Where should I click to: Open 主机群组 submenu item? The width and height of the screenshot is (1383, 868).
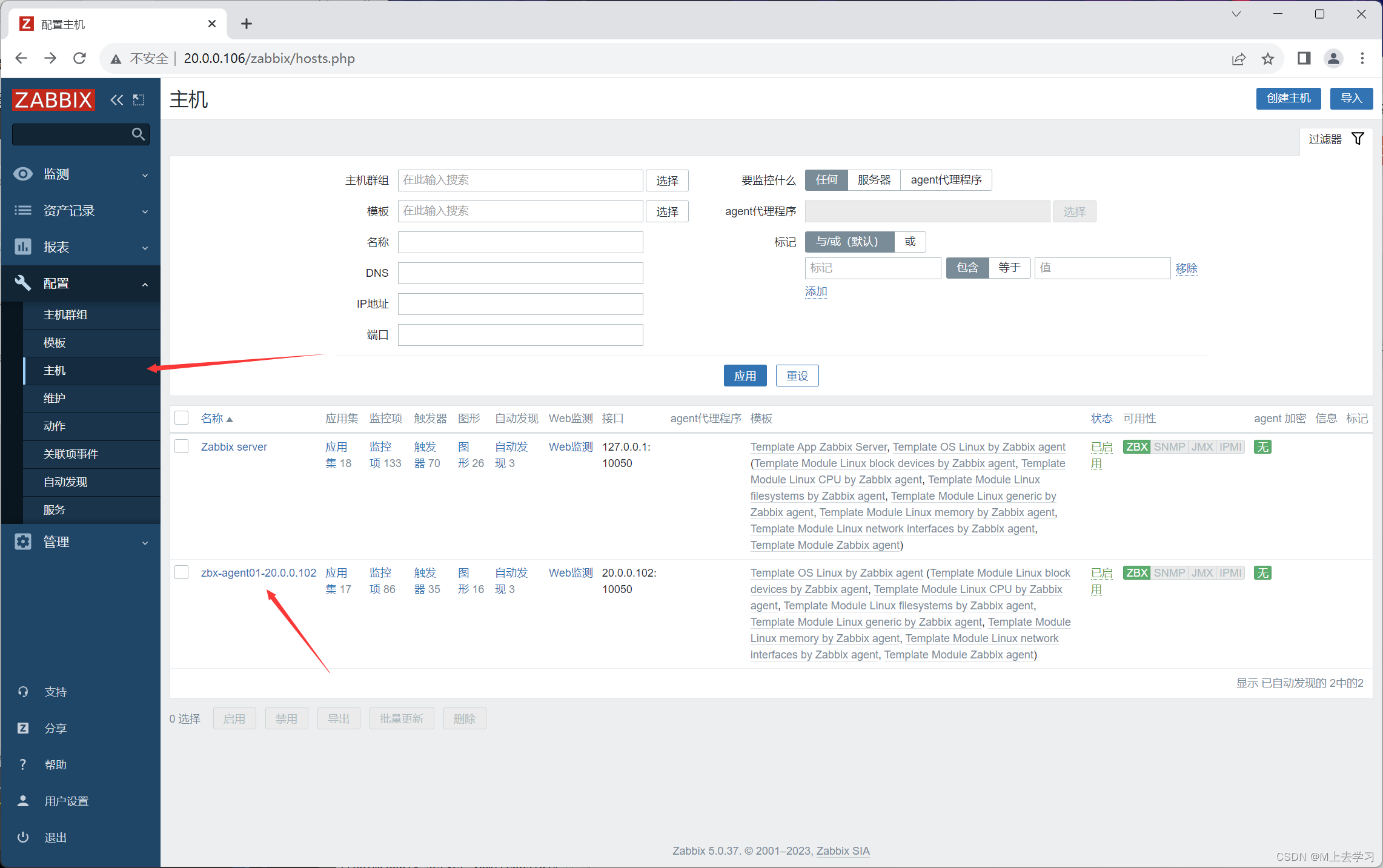coord(91,315)
